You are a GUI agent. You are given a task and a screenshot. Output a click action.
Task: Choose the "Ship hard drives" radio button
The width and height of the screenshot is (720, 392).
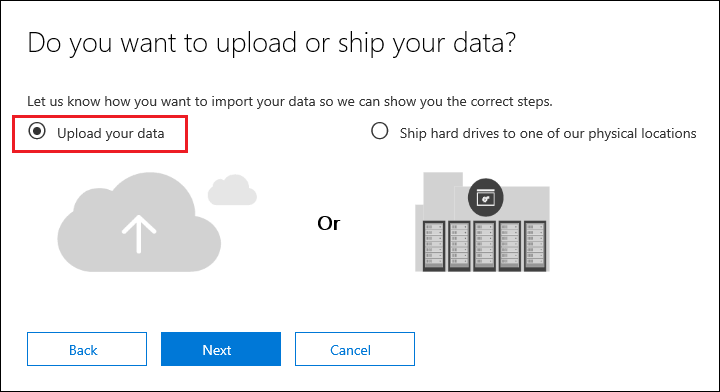click(x=380, y=131)
